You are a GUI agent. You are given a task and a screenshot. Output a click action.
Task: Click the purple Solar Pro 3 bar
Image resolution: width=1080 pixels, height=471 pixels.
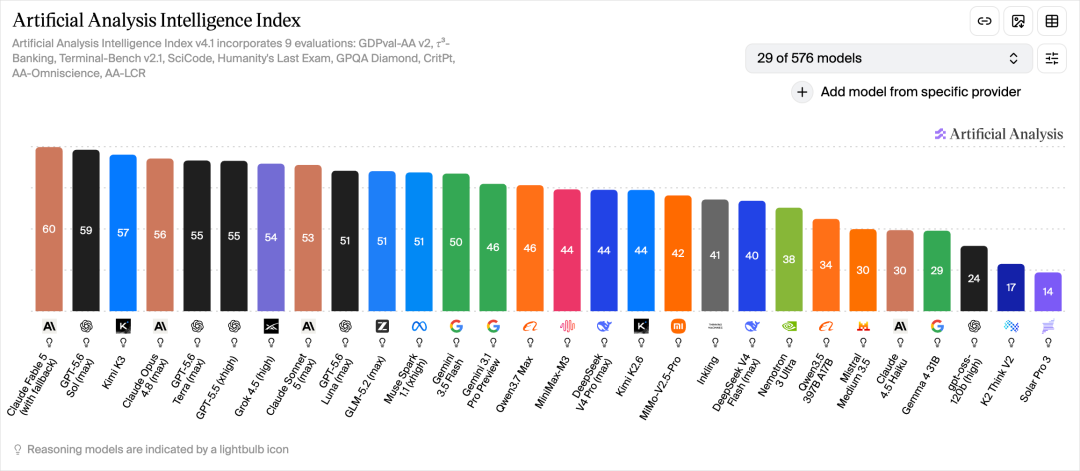click(1048, 292)
